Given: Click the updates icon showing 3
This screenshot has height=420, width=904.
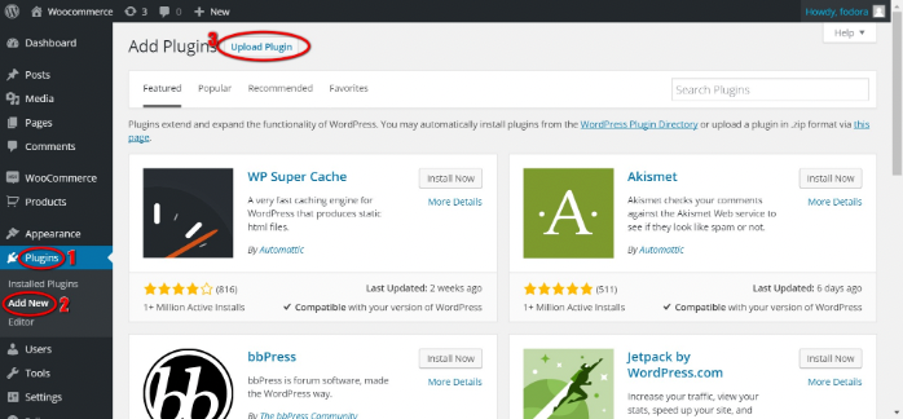Looking at the screenshot, I should (x=130, y=12).
